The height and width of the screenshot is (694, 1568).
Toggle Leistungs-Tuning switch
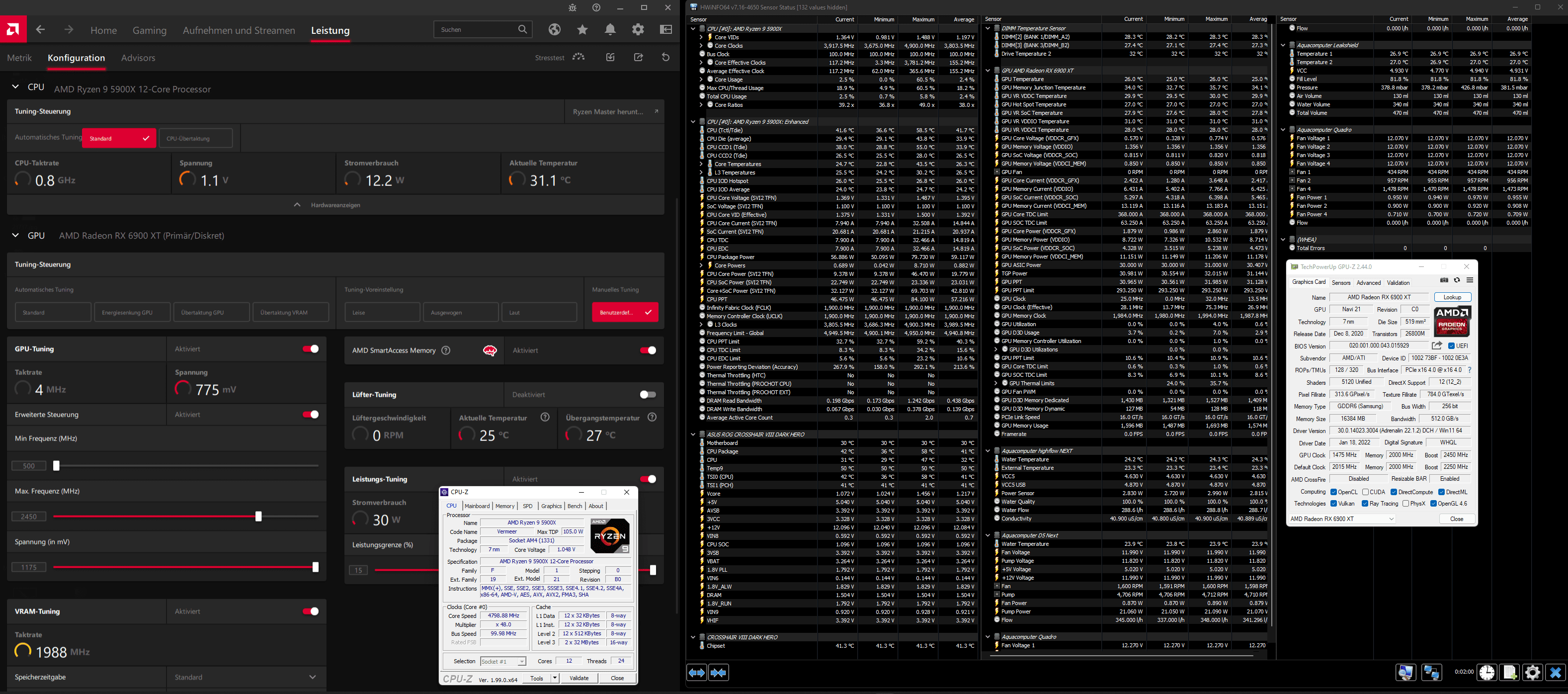pyautogui.click(x=648, y=479)
